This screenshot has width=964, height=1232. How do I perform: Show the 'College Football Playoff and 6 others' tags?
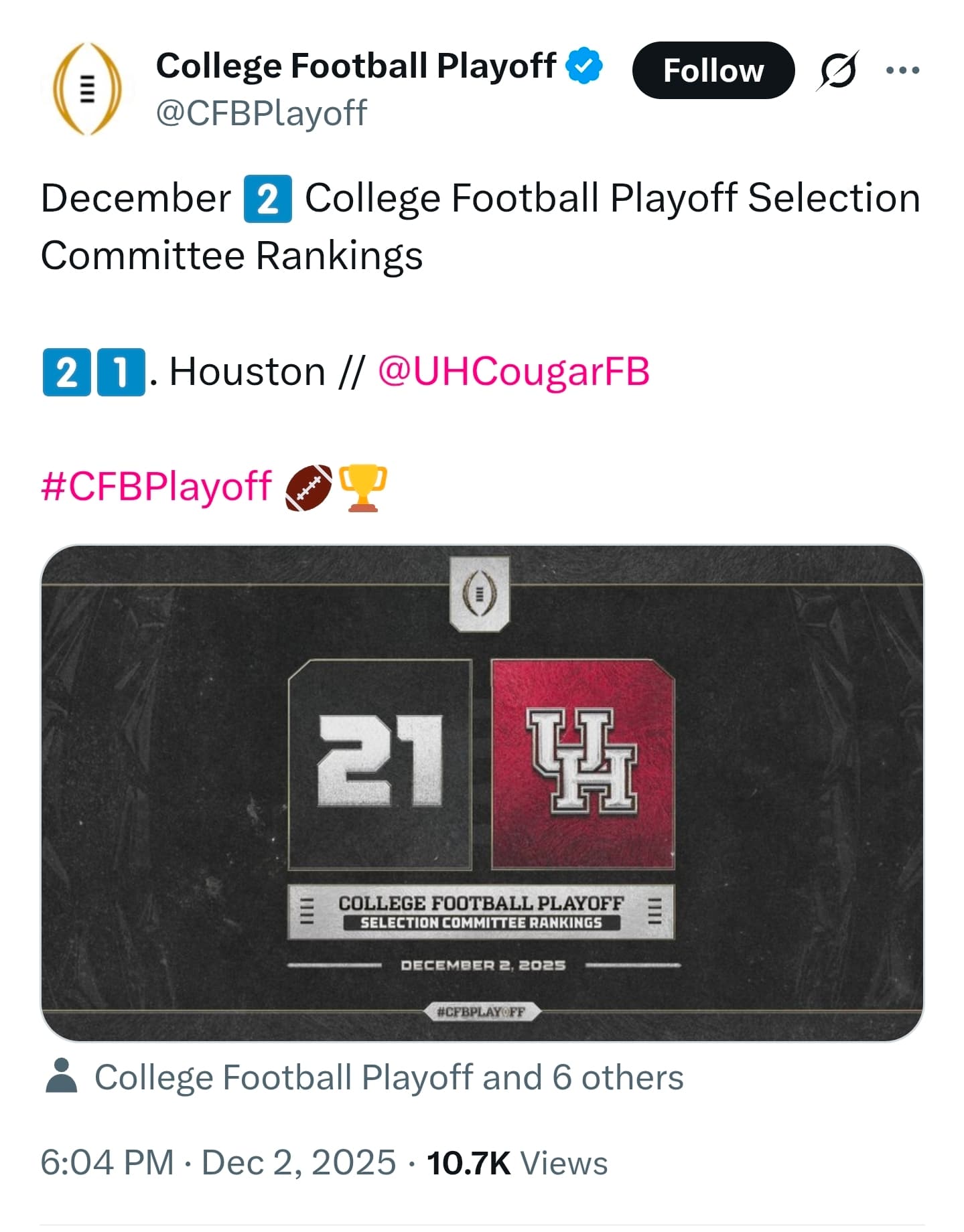pyautogui.click(x=389, y=1078)
